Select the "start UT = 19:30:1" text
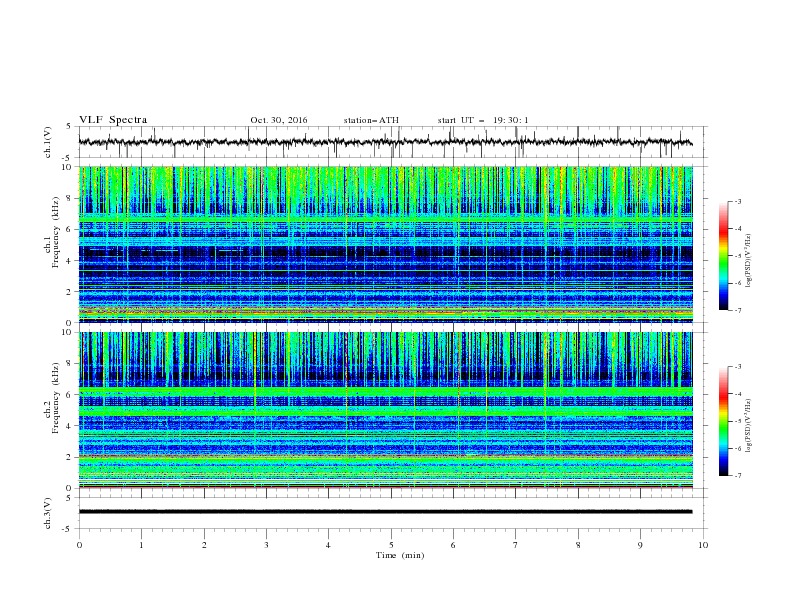This screenshot has height=612, width=792. coord(483,120)
